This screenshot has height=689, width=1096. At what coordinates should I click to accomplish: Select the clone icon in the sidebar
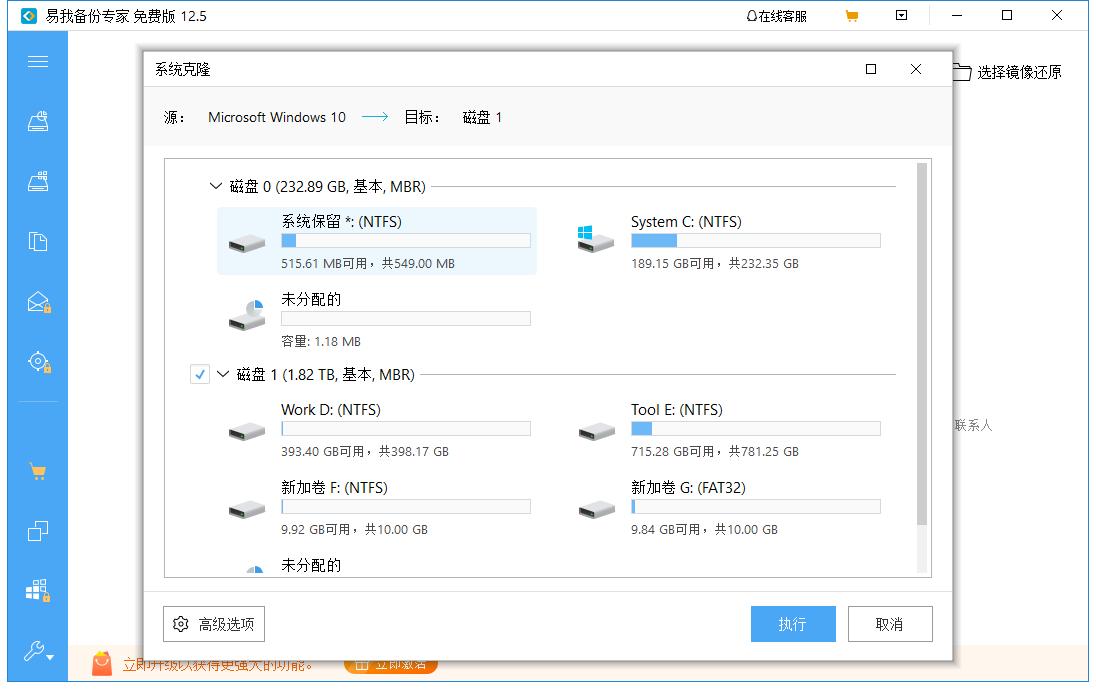tap(37, 531)
